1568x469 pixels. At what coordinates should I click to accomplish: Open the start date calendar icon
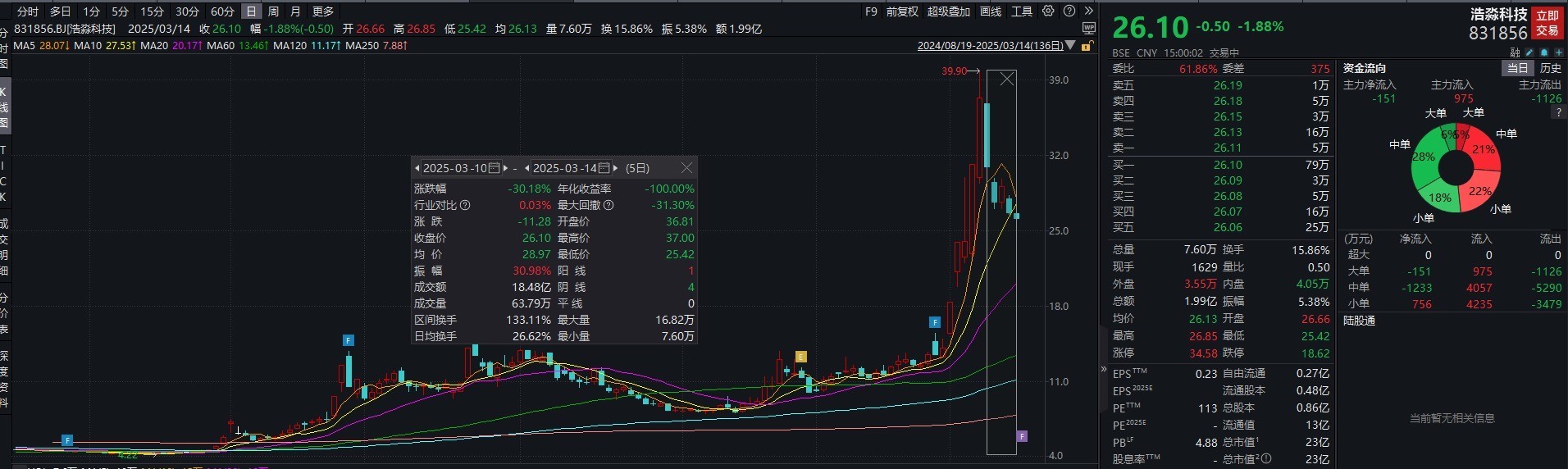click(494, 168)
